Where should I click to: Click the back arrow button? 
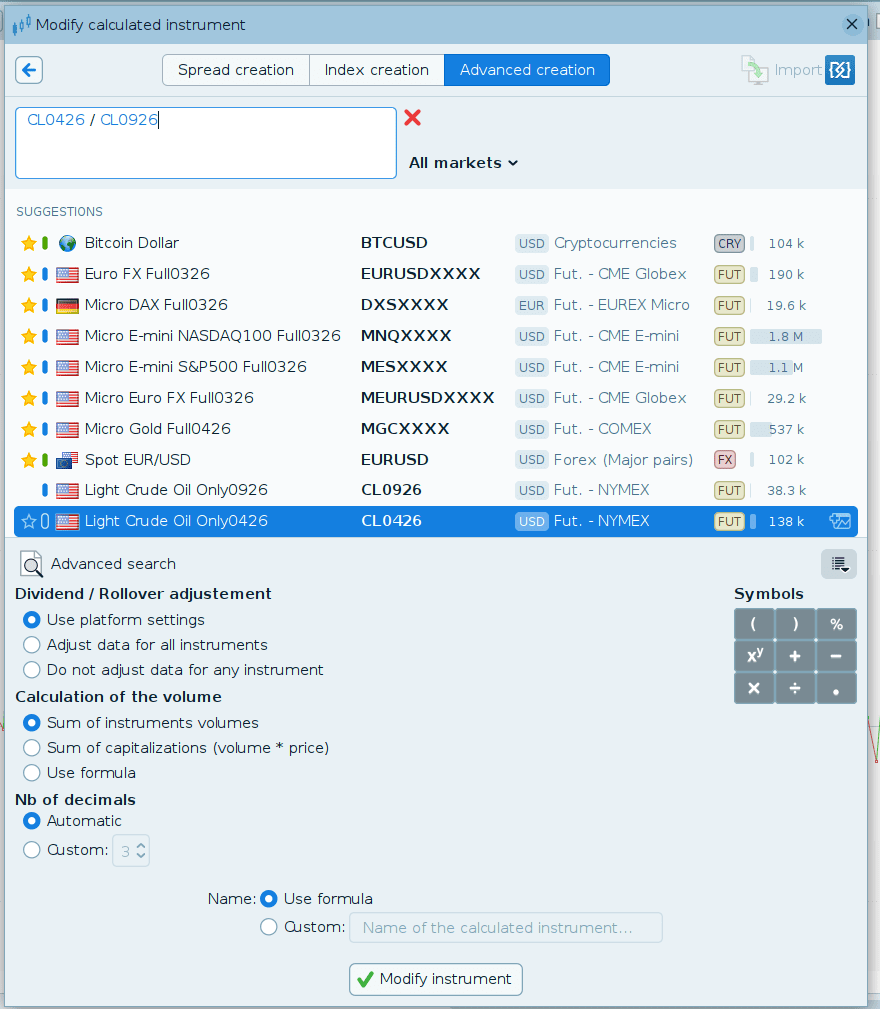29,70
